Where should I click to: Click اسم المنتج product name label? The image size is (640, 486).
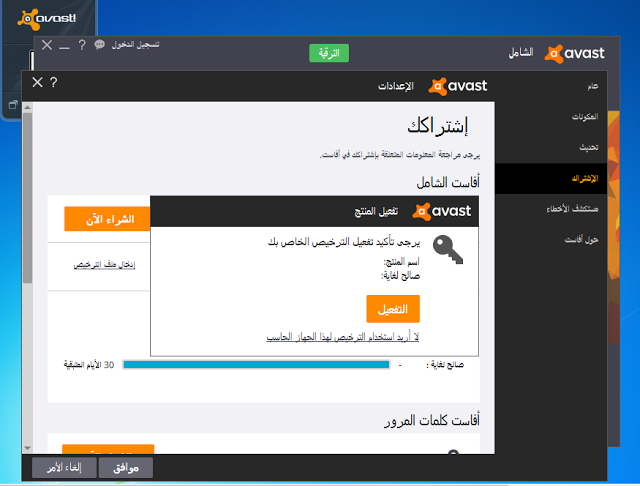[x=401, y=262]
